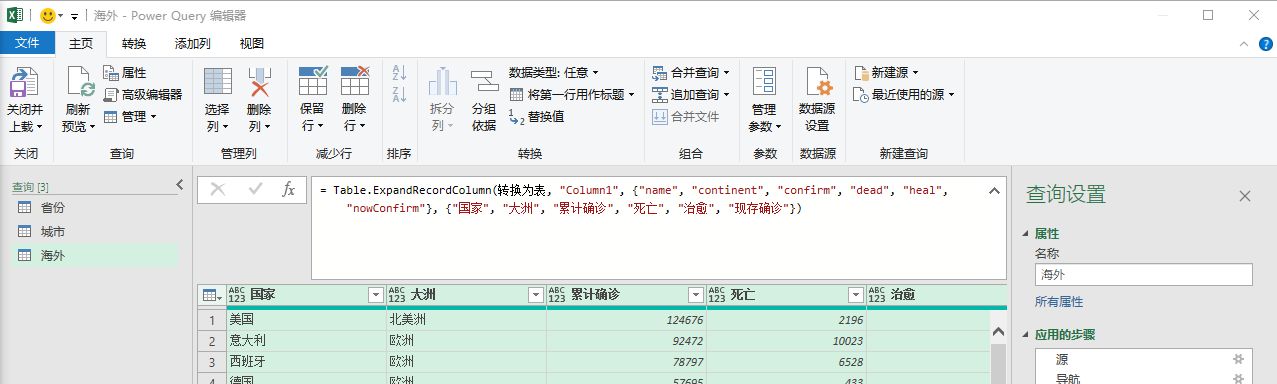This screenshot has width=1277, height=384.
Task: Click Use First Row as Headers (将第一行用作标题)
Action: click(573, 94)
